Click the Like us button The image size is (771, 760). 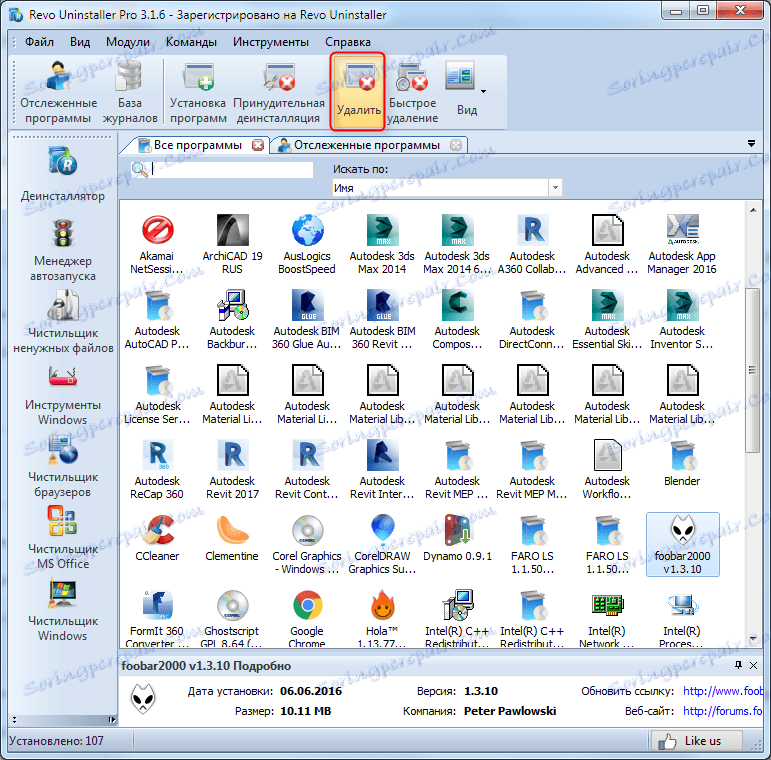click(x=696, y=741)
